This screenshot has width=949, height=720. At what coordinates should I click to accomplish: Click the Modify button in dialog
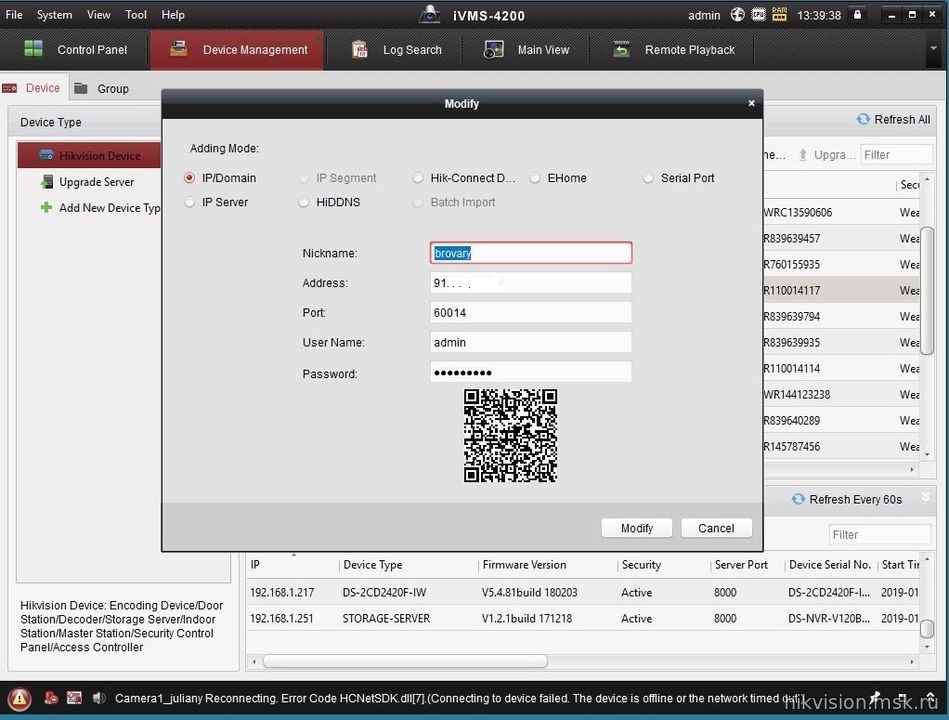tap(637, 528)
